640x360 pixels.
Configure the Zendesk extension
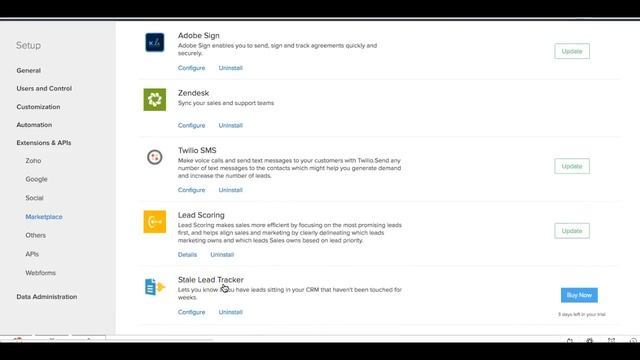(x=191, y=125)
